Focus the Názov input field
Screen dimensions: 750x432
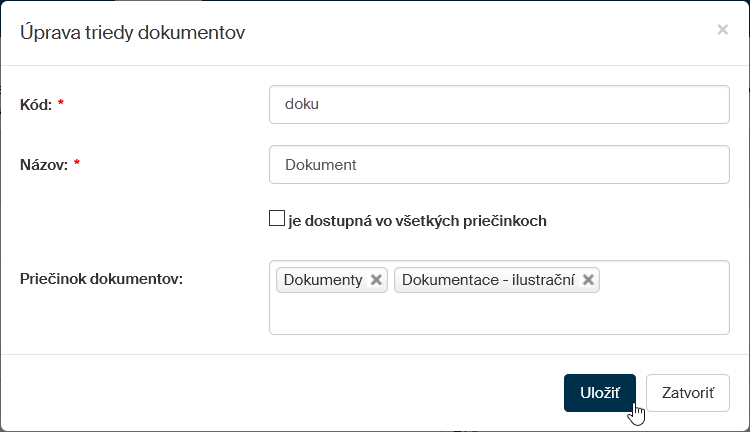click(499, 165)
